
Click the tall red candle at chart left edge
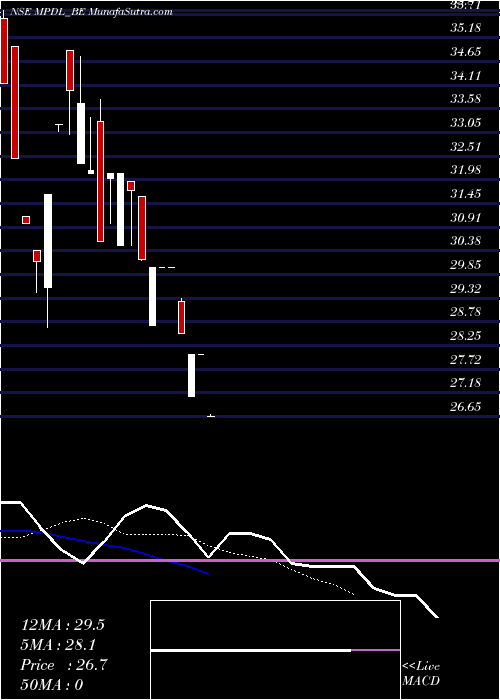tap(4, 50)
